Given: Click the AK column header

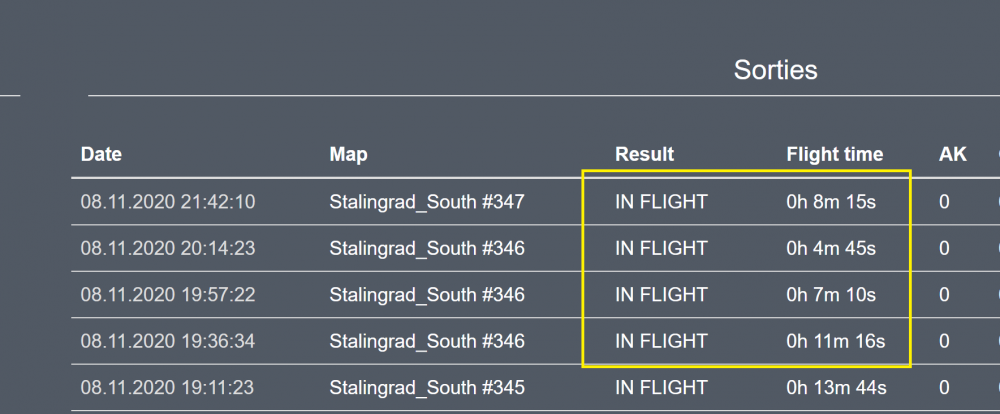Looking at the screenshot, I should pos(952,154).
